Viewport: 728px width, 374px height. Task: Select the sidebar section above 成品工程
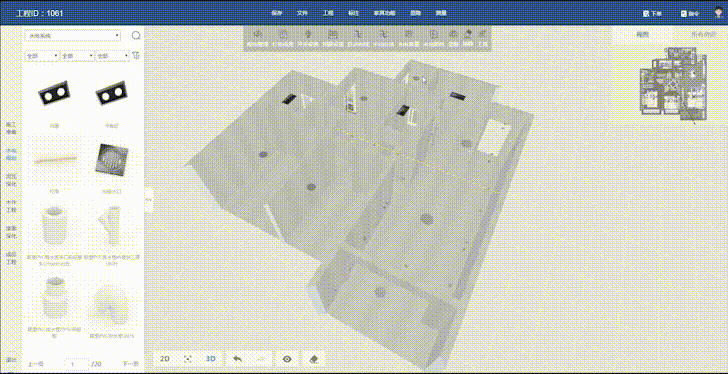point(11,232)
